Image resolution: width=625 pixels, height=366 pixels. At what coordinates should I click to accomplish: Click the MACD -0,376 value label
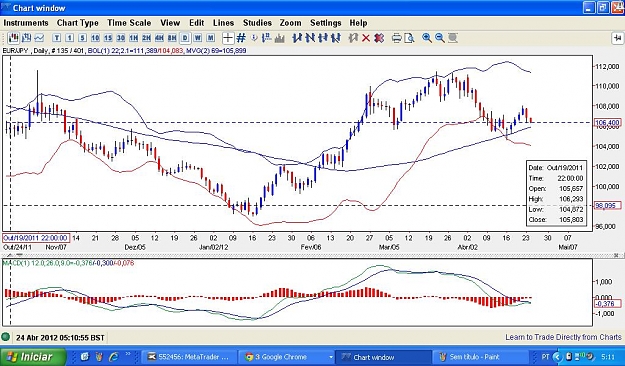point(607,304)
